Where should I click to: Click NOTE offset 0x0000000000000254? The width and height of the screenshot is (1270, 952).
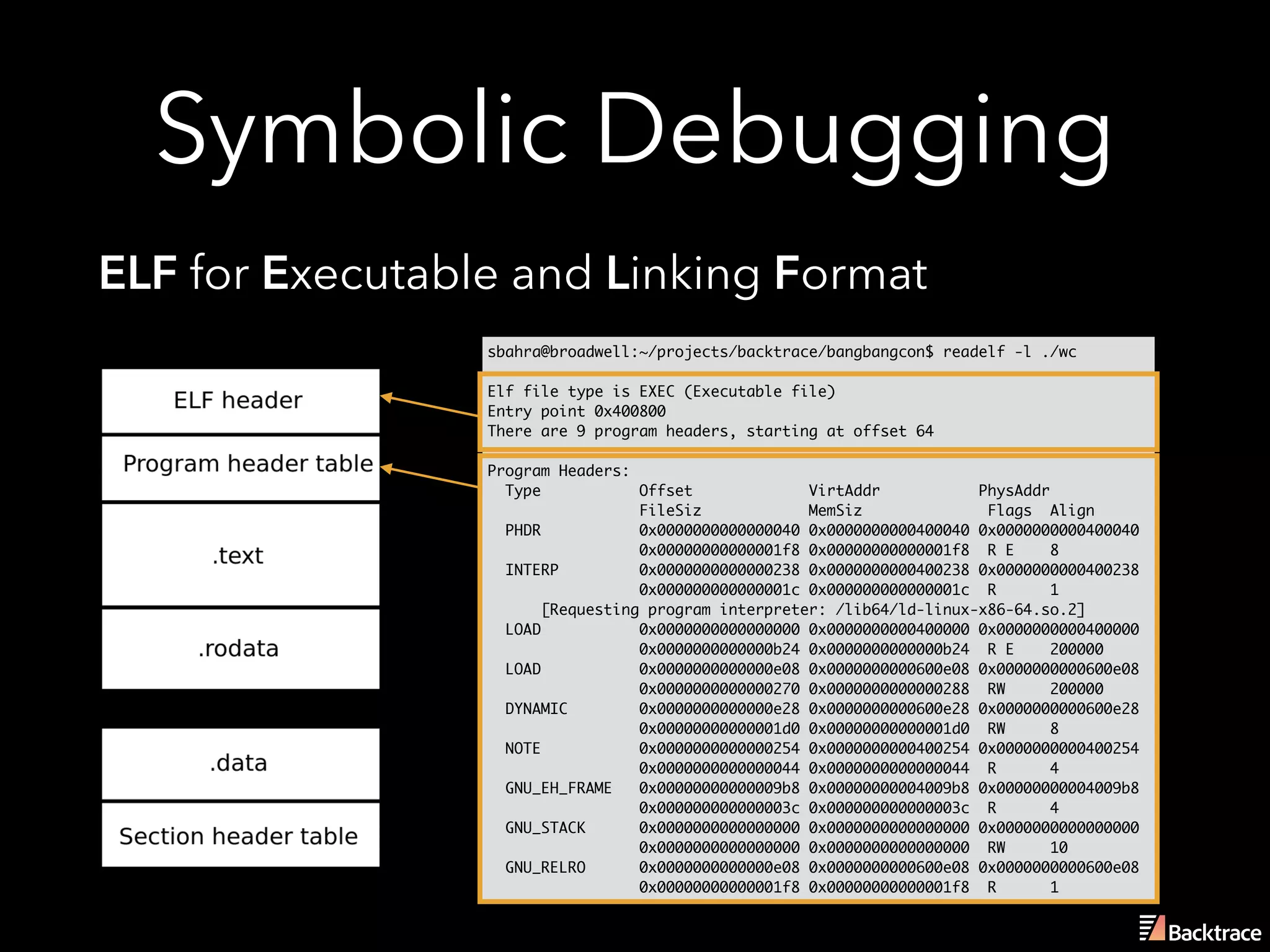point(719,749)
